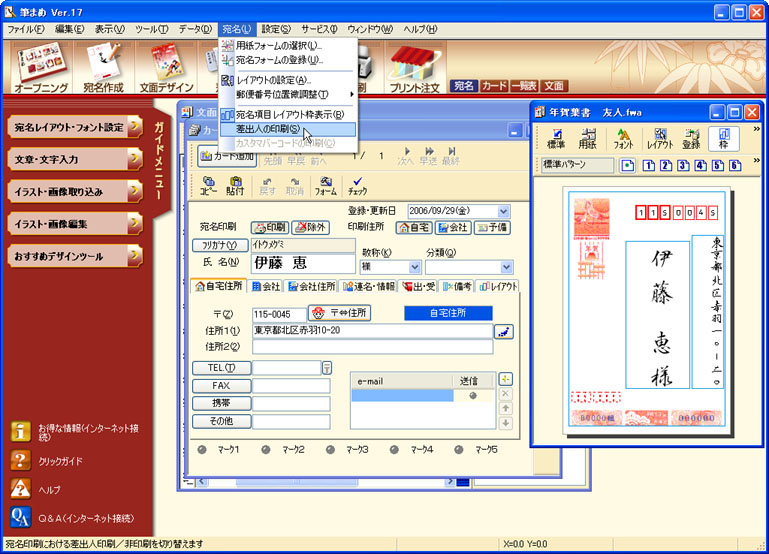Open the クリックガイド question mark icon
This screenshot has width=769, height=554.
(20, 461)
